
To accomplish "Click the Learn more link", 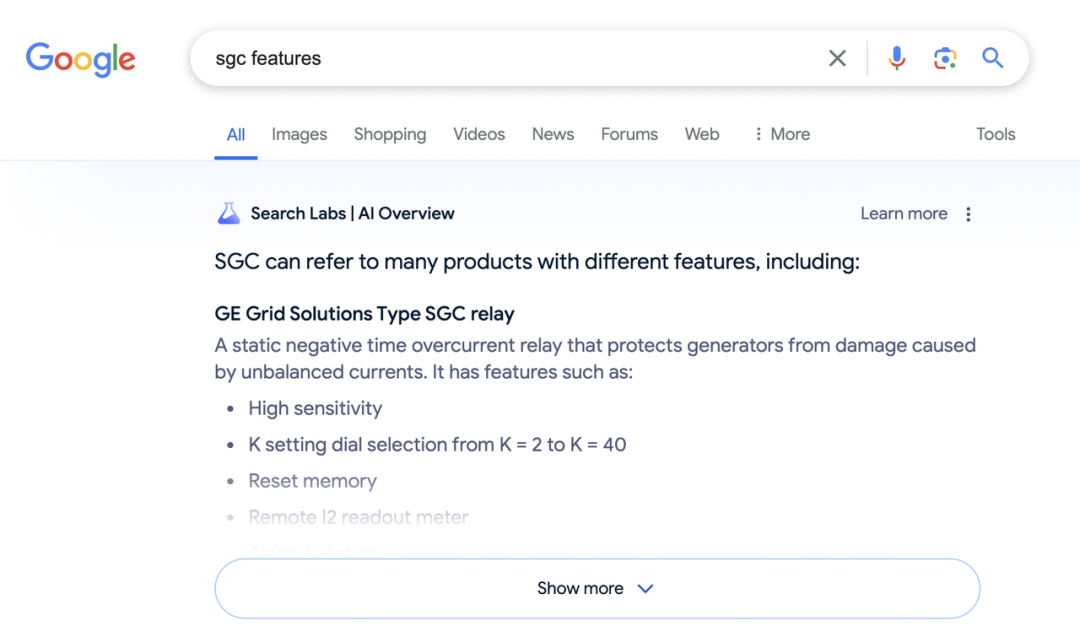I will pos(904,214).
